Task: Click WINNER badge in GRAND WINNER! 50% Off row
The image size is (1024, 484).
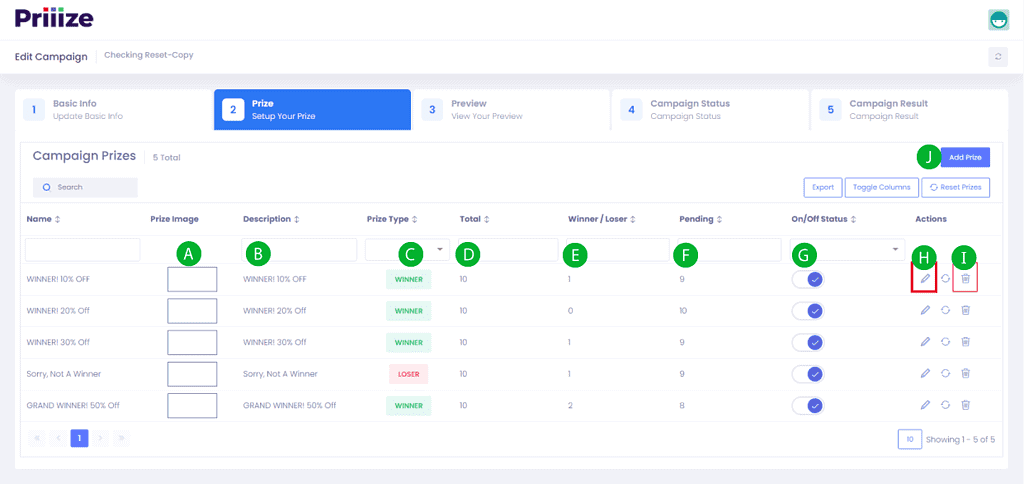Action: 409,406
